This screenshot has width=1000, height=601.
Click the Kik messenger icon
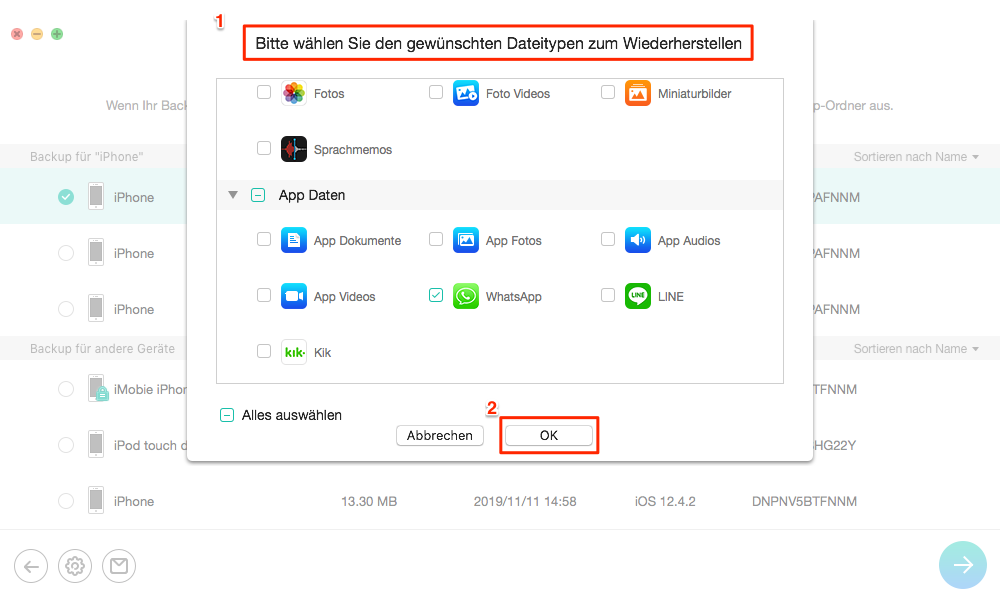pos(294,352)
